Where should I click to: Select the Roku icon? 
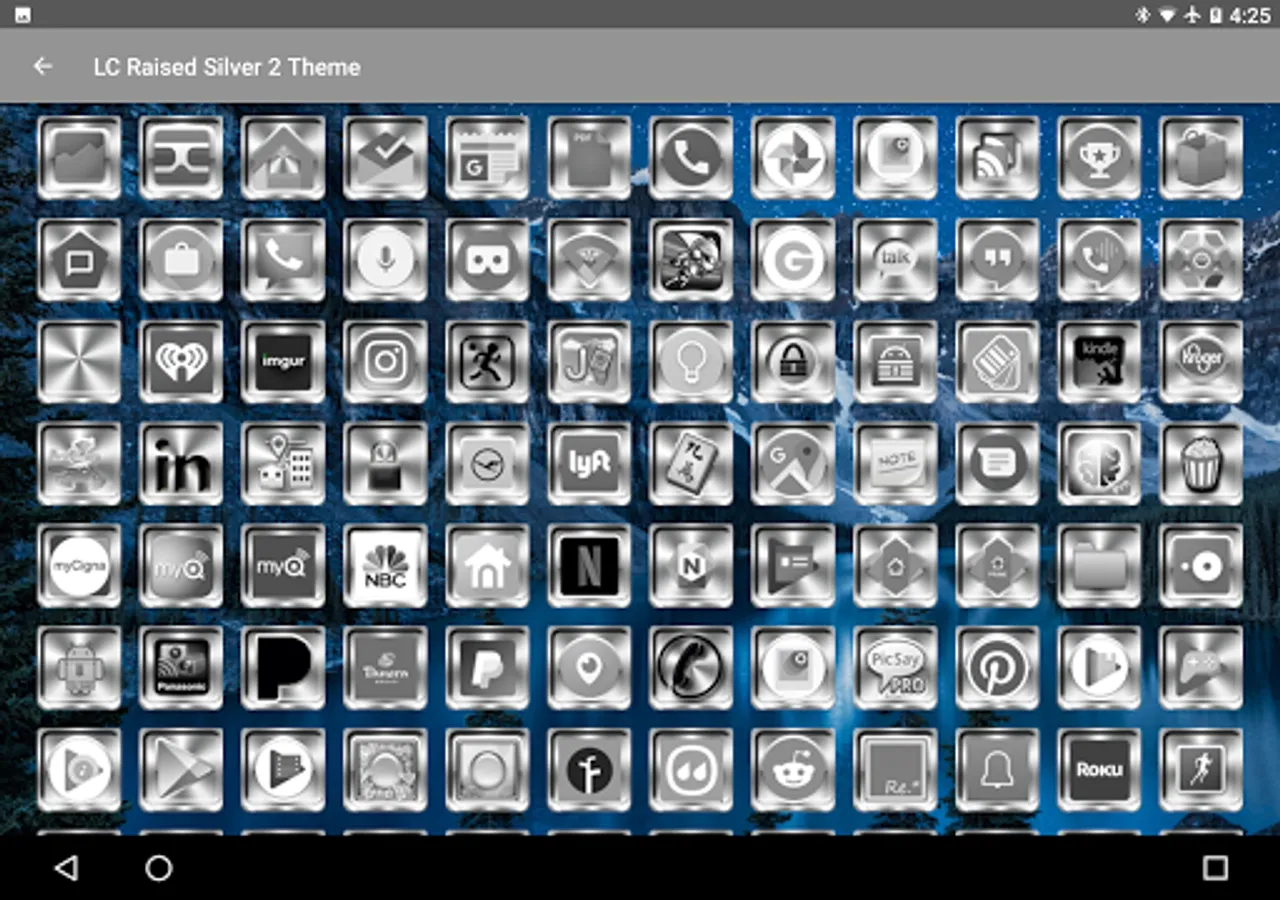click(1099, 769)
